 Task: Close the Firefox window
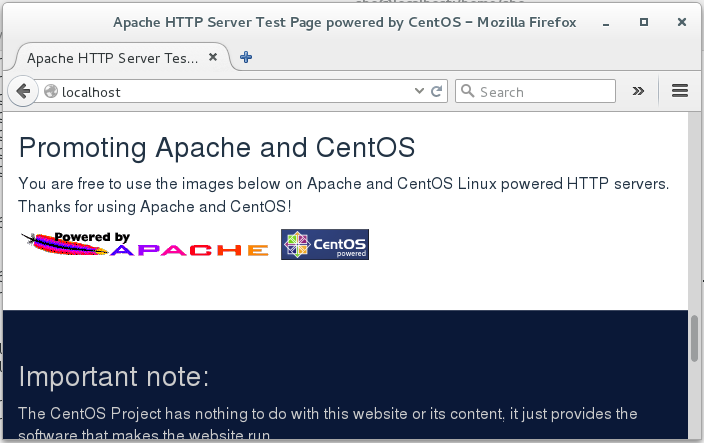[x=682, y=22]
